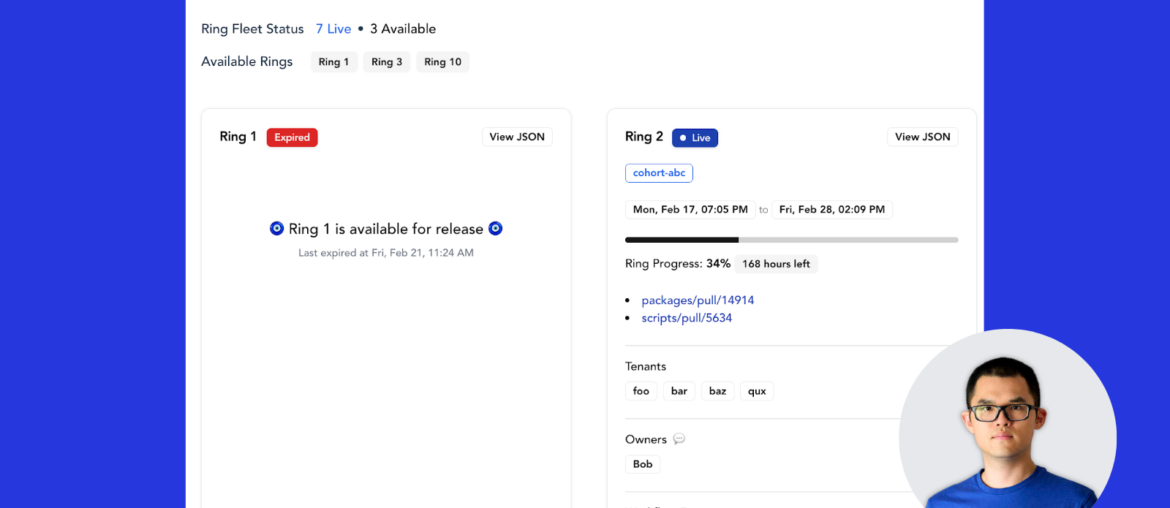Click the Bob owner chip

pyautogui.click(x=643, y=464)
